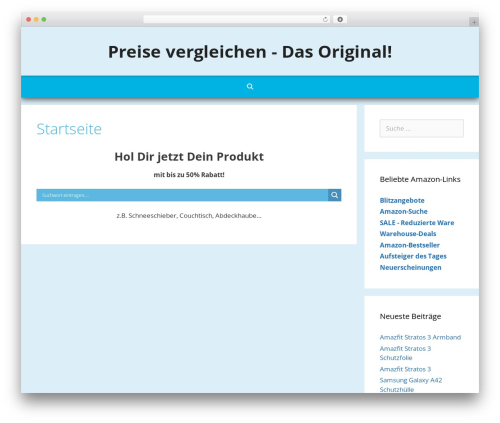Close the window with the red button
500x423 pixels.
tap(29, 20)
